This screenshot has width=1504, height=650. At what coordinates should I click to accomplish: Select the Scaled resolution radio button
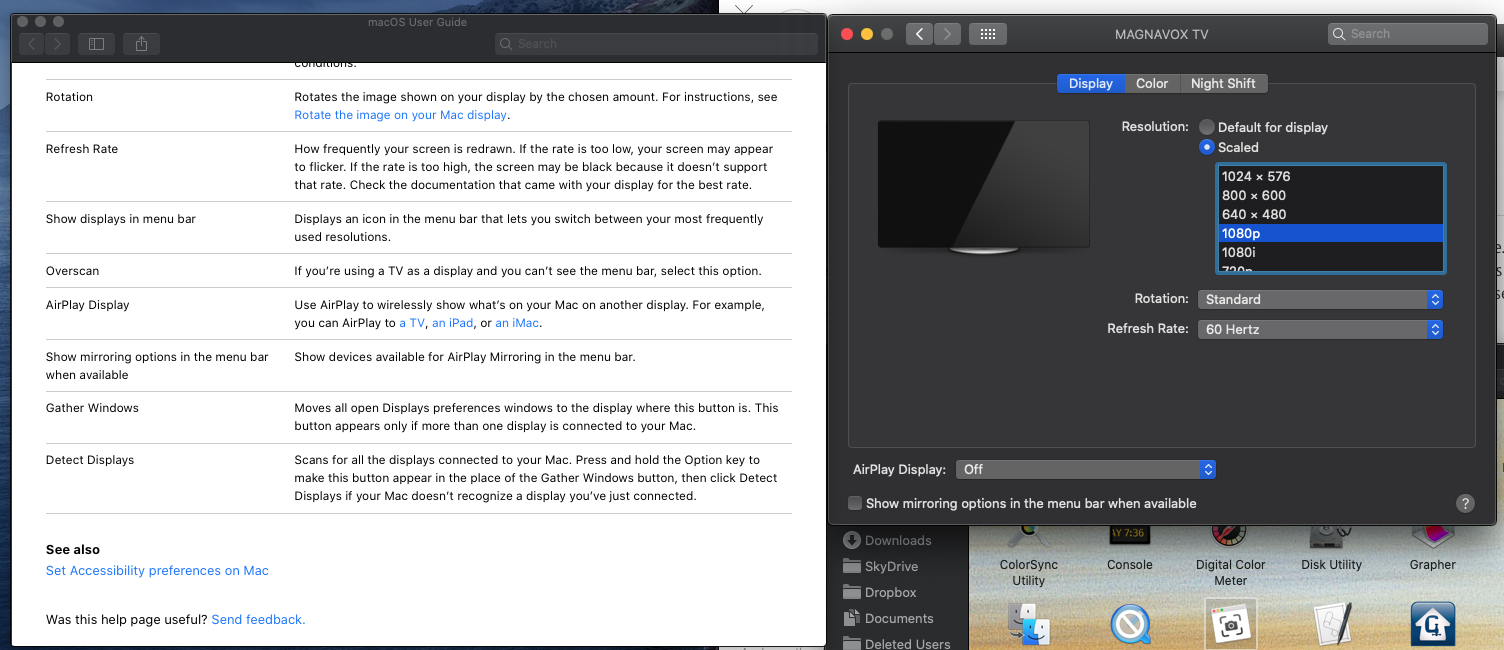pos(1207,147)
